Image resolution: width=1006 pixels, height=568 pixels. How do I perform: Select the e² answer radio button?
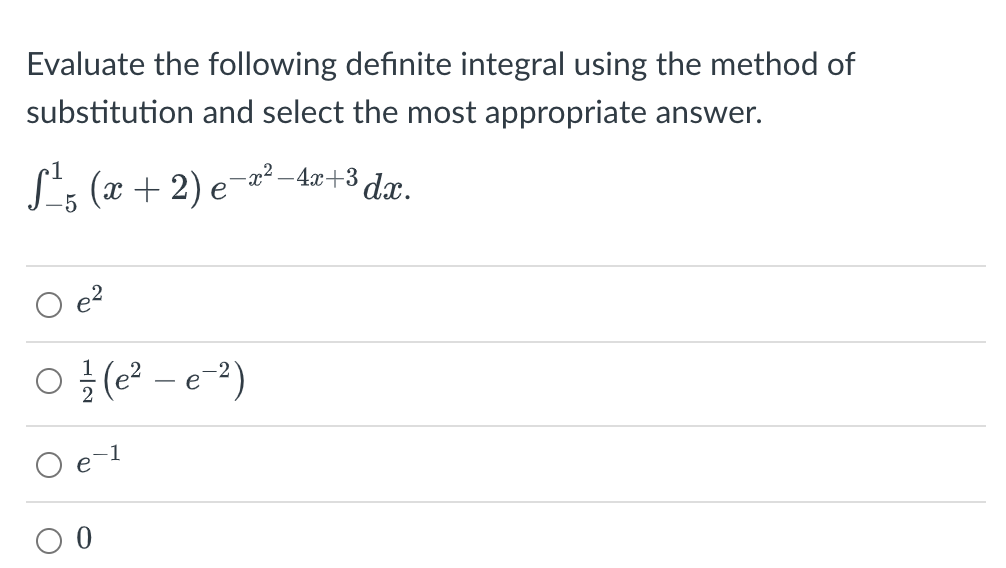(49, 305)
